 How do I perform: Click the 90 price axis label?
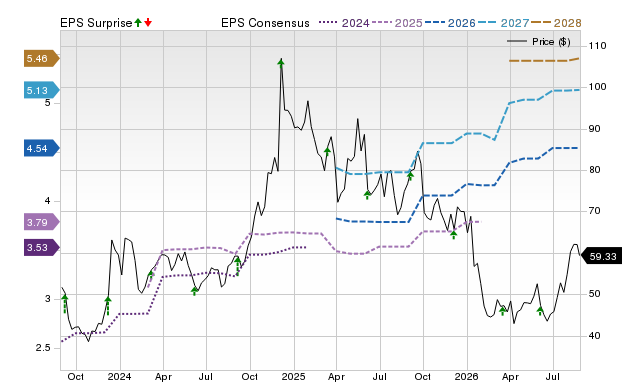pyautogui.click(x=594, y=129)
